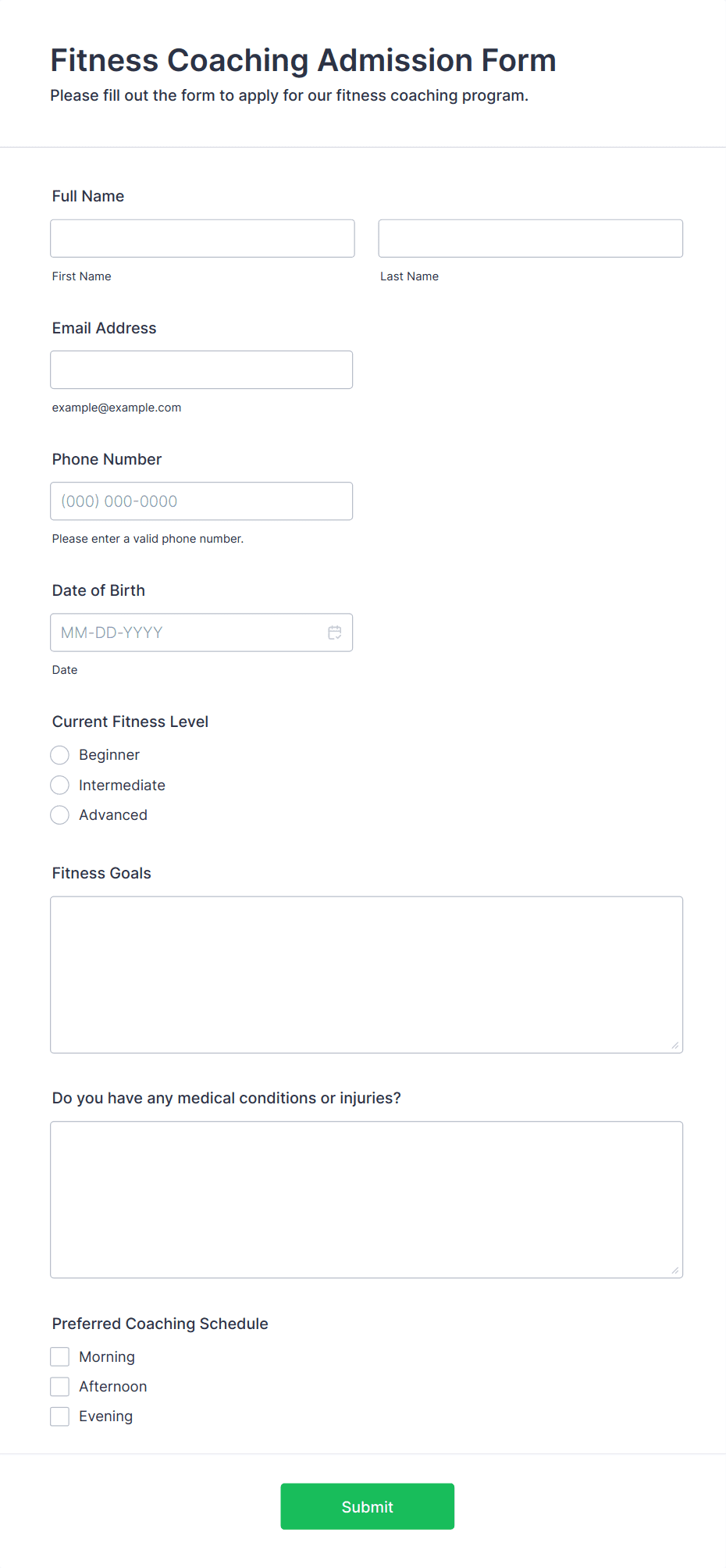726x1568 pixels.
Task: Grab the medical conditions resize handle
Action: click(675, 1270)
